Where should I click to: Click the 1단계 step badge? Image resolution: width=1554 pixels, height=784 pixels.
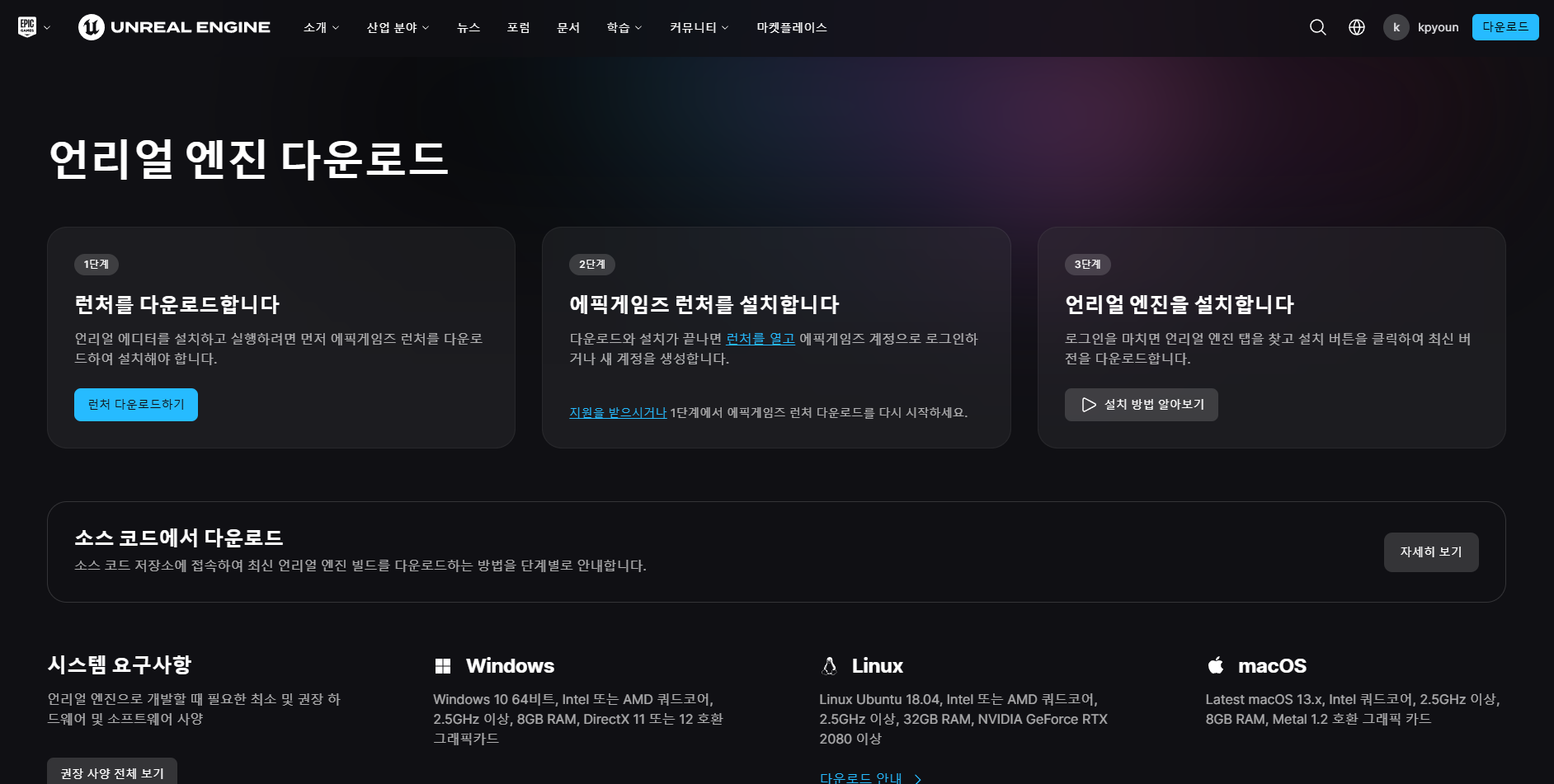(97, 265)
